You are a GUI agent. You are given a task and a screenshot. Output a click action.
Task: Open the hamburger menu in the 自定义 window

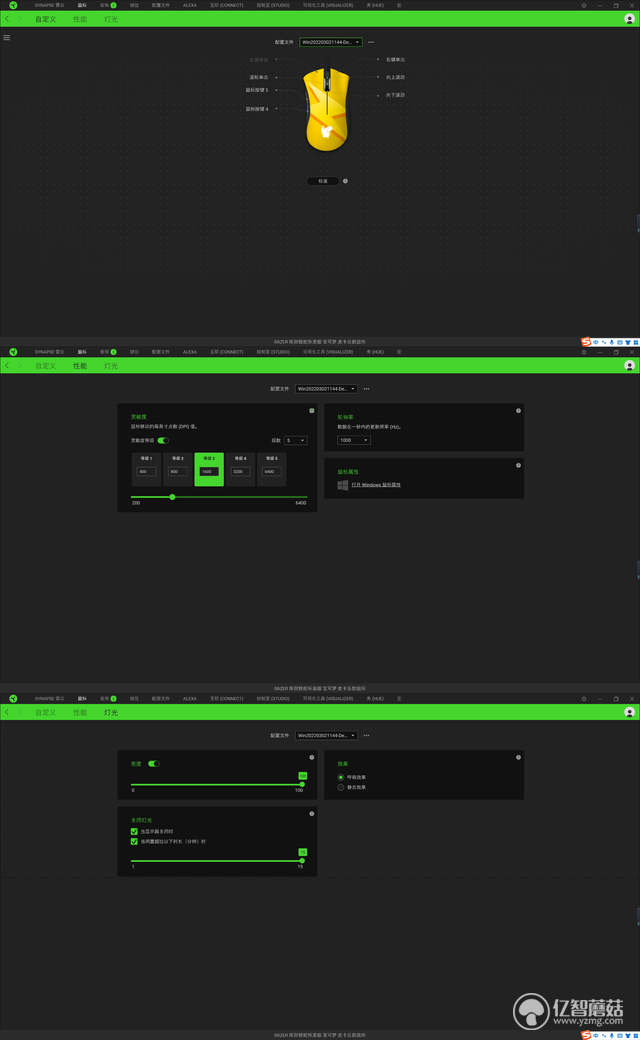(7, 38)
